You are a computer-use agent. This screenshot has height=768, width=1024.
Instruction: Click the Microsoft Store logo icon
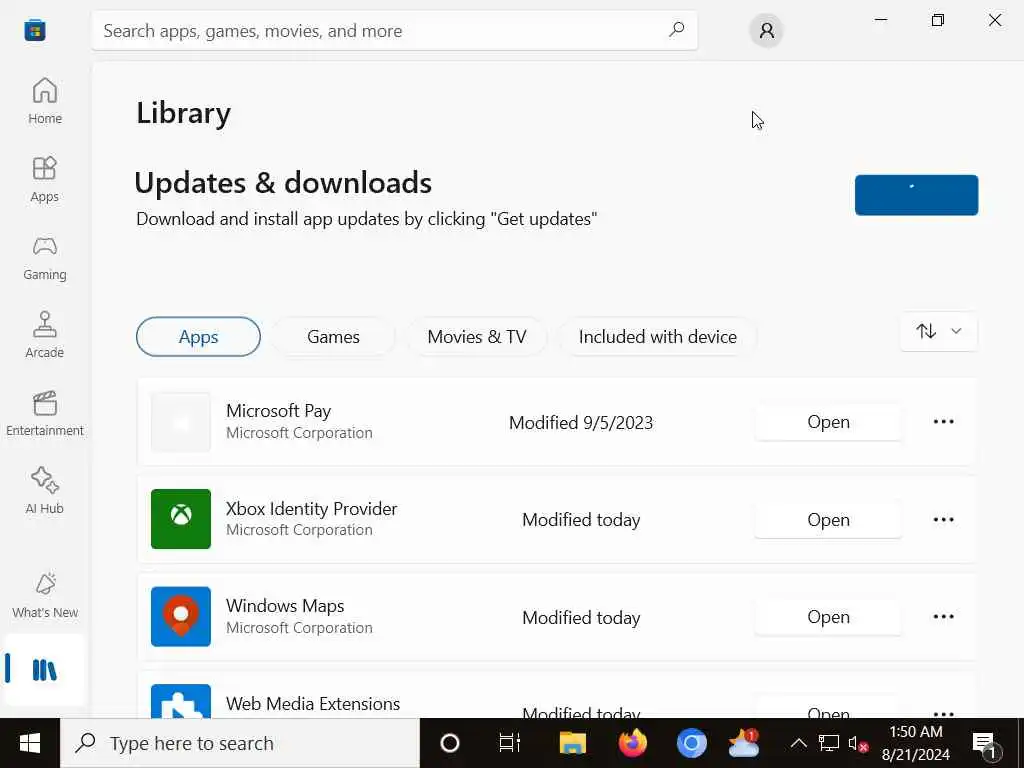point(35,30)
